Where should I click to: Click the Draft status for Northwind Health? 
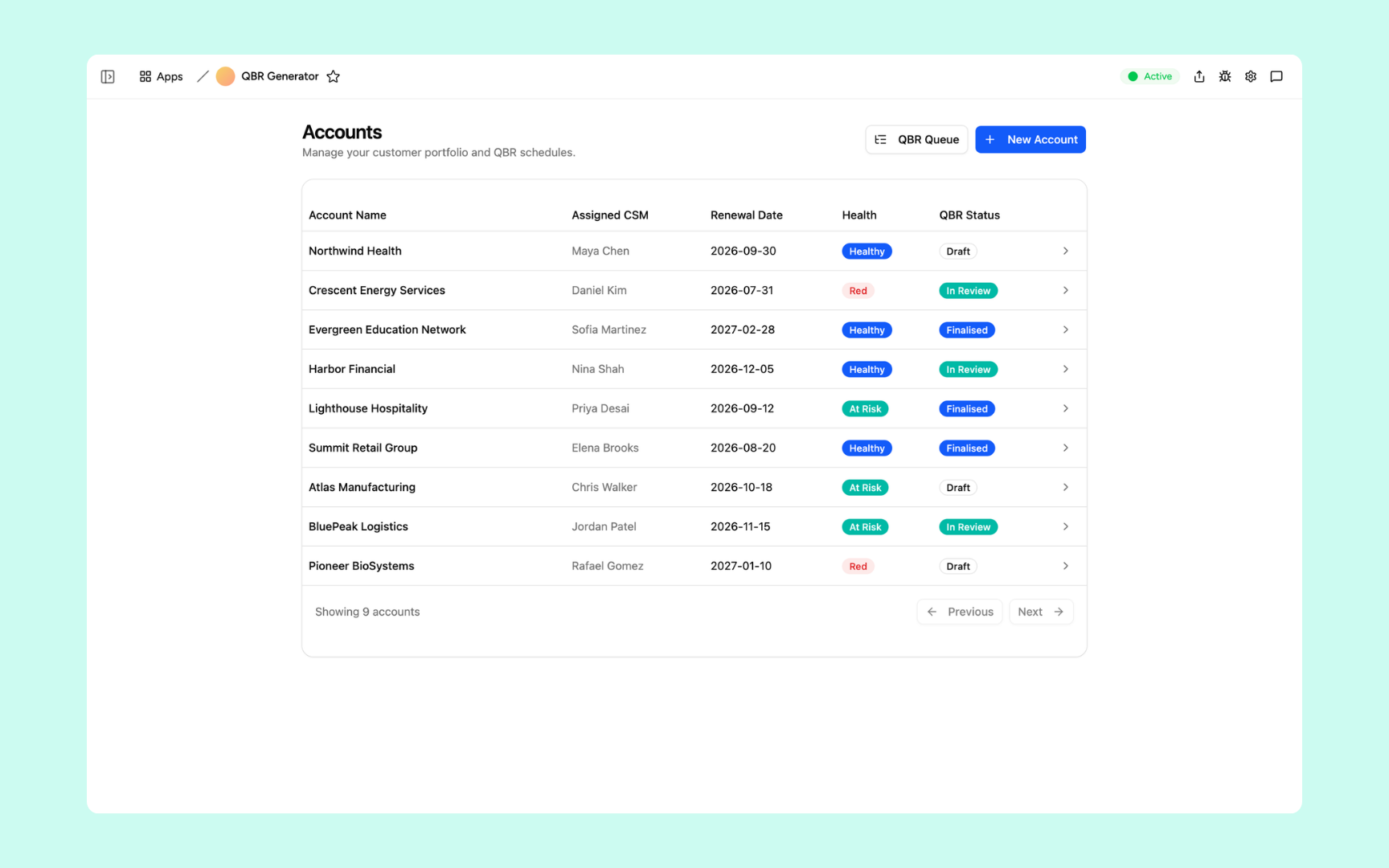[x=958, y=251]
